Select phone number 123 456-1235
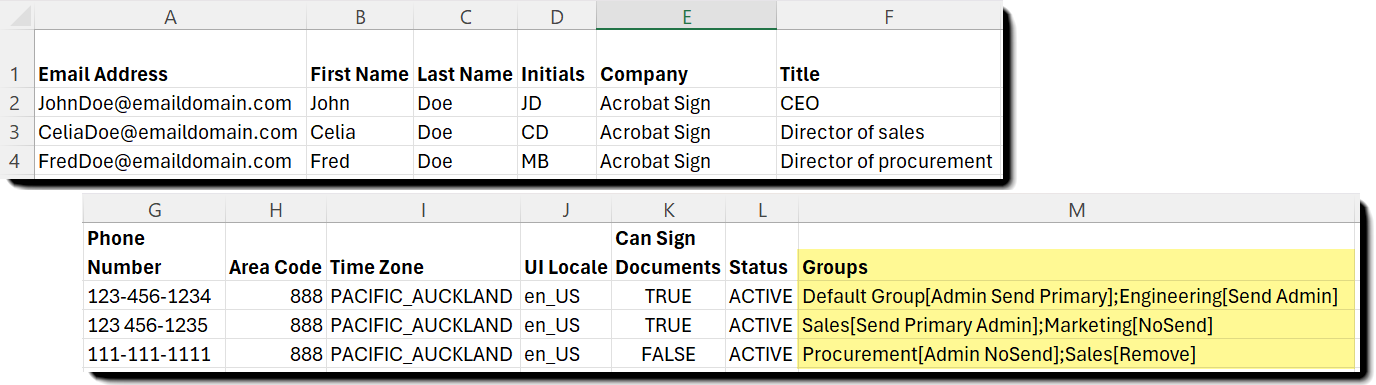 (x=155, y=325)
